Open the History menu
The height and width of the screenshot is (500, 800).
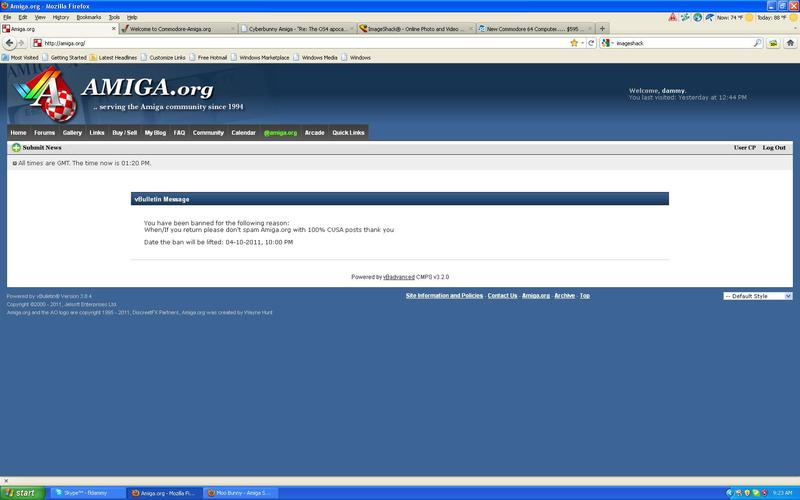pyautogui.click(x=61, y=17)
